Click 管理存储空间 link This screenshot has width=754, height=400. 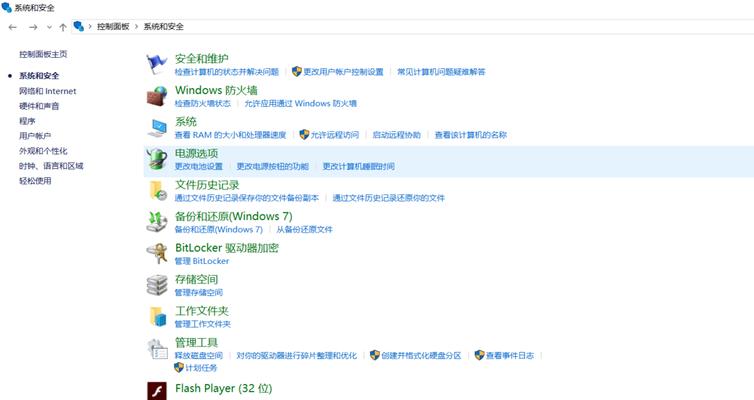point(199,292)
